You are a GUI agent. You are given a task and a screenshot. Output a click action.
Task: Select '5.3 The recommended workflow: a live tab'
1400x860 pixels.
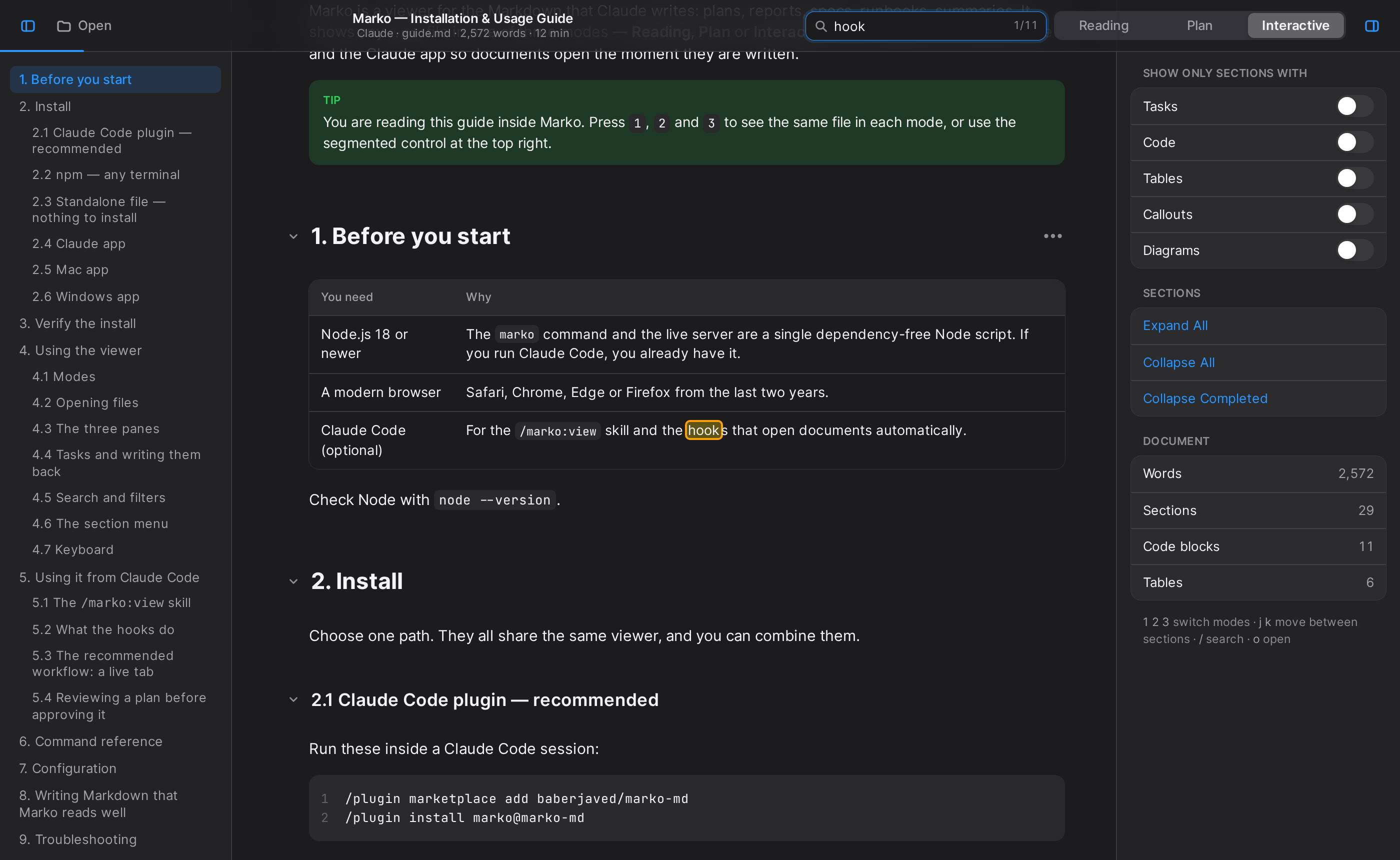[115, 664]
